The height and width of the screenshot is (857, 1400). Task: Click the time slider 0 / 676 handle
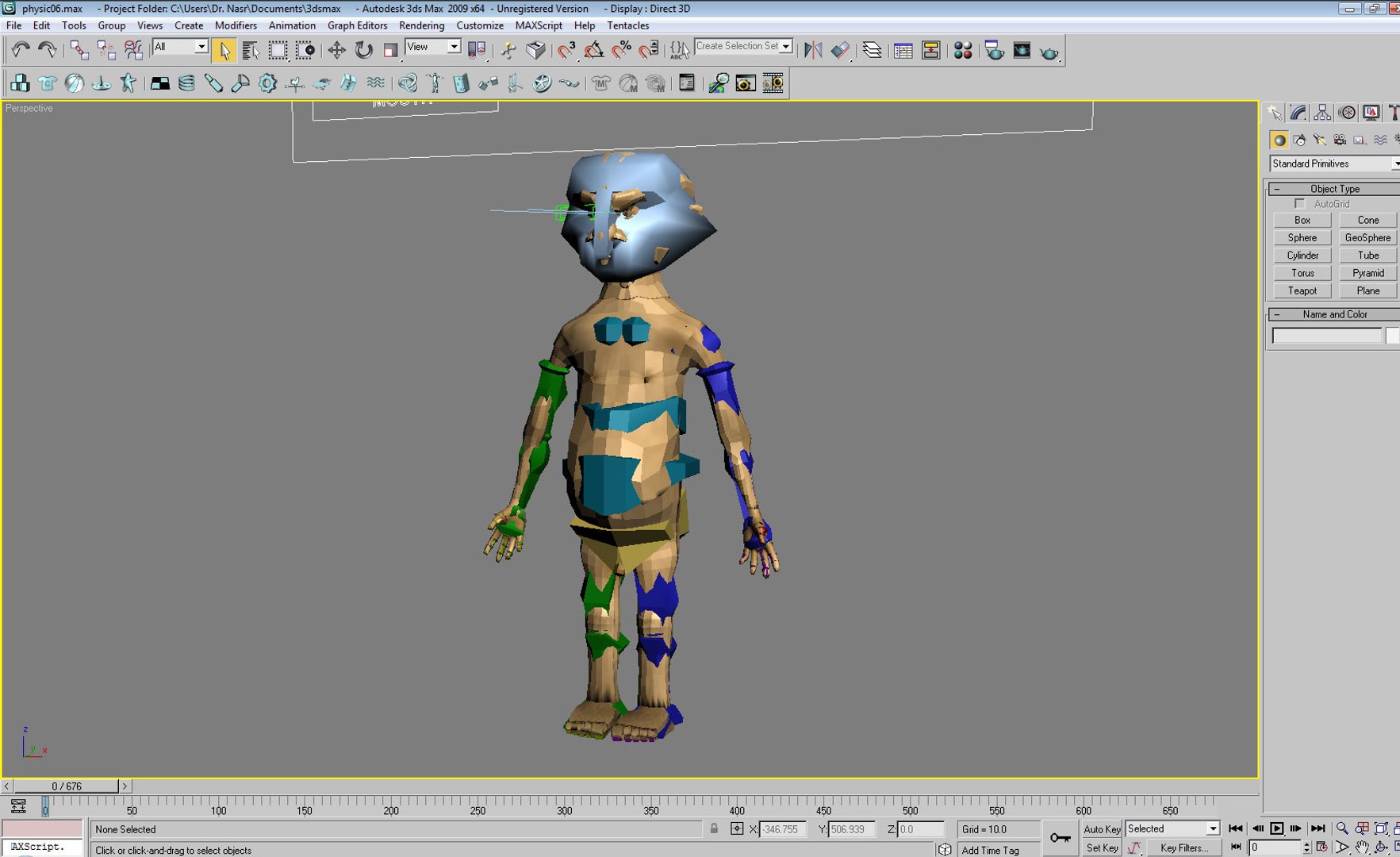67,786
